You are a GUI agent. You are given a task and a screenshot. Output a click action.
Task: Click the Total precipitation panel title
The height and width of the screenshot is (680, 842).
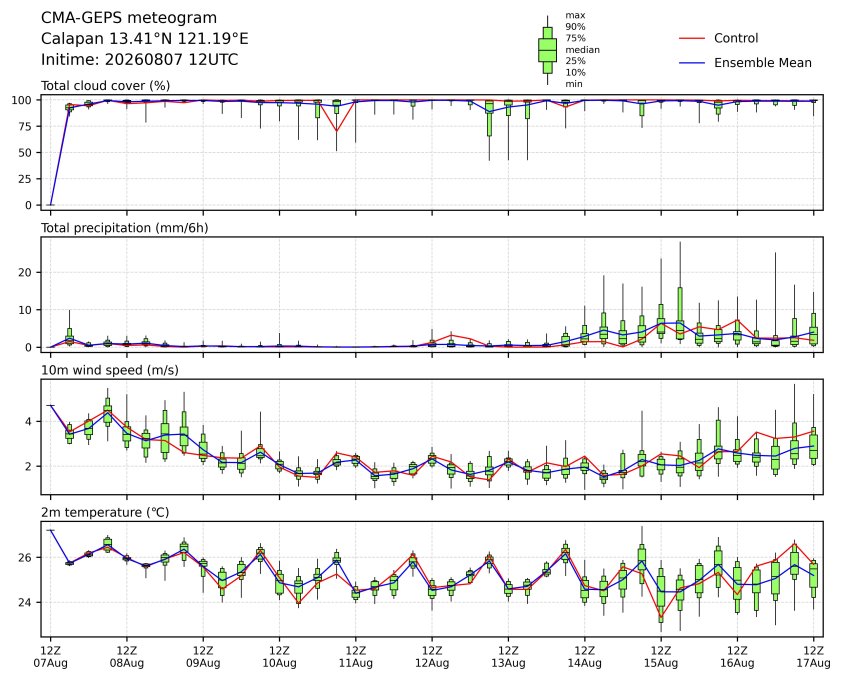pyautogui.click(x=125, y=228)
